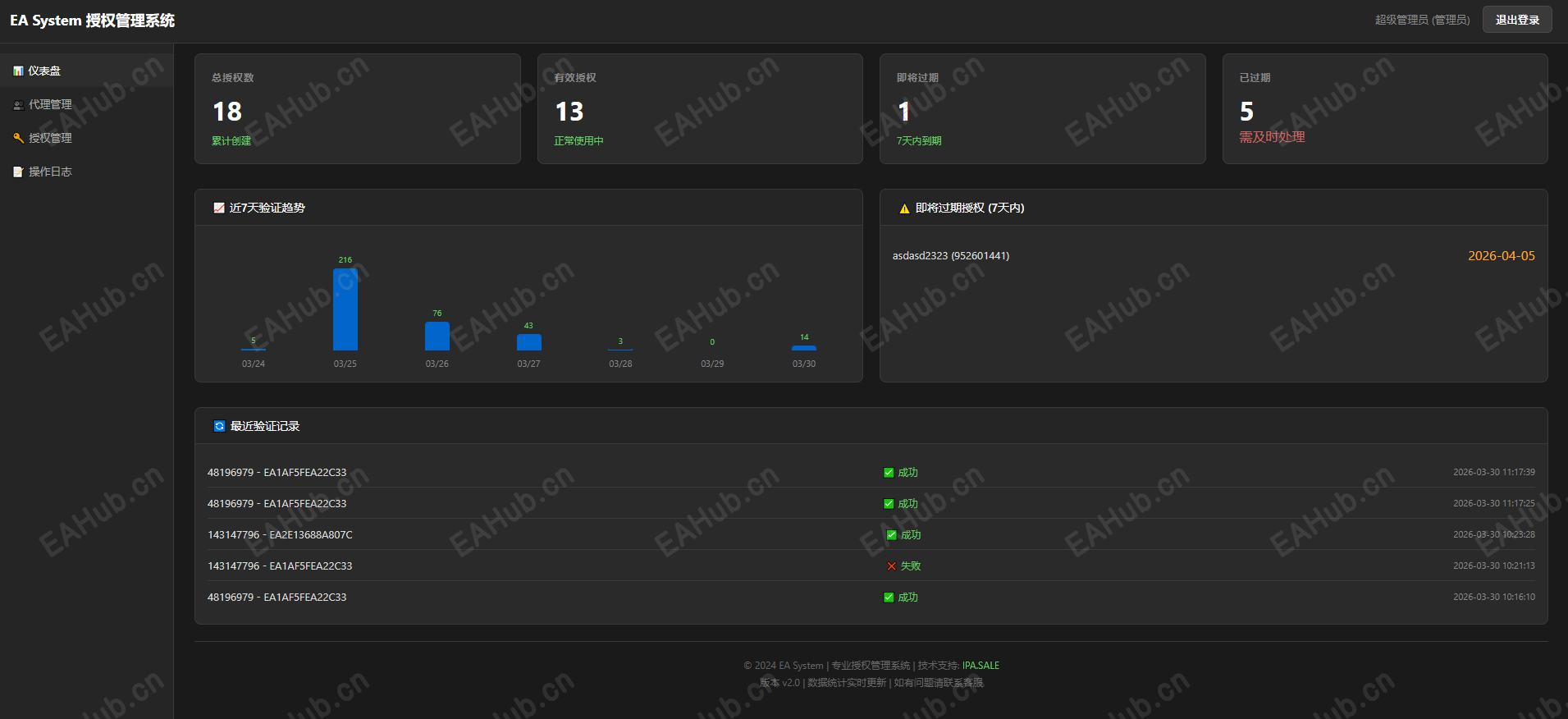This screenshot has height=719, width=1568.
Task: Go to 代理管理 in the sidebar
Action: click(86, 104)
